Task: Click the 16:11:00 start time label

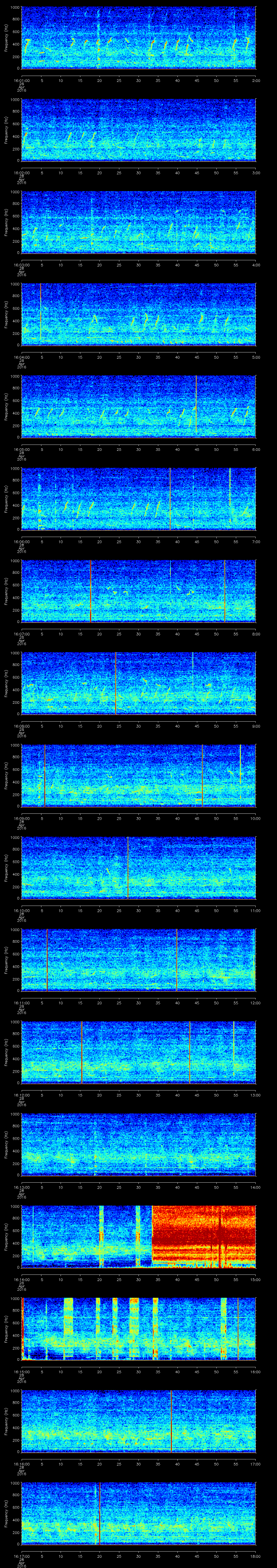Action: [x=21, y=1003]
